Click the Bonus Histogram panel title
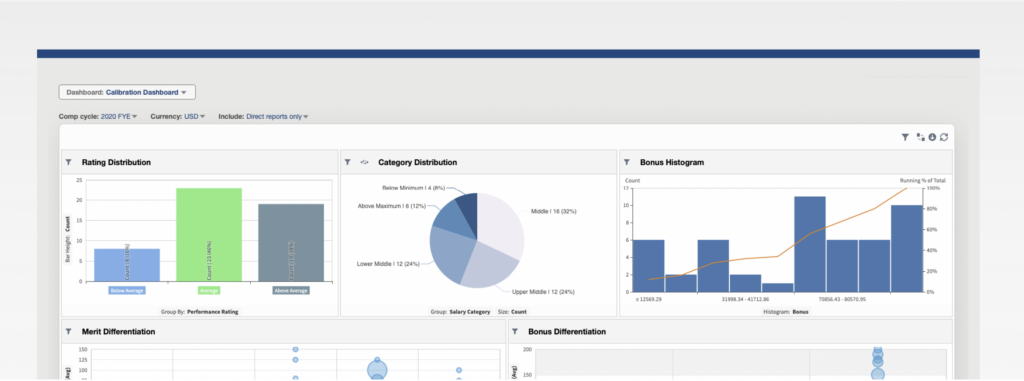Image resolution: width=1024 pixels, height=381 pixels. point(672,162)
